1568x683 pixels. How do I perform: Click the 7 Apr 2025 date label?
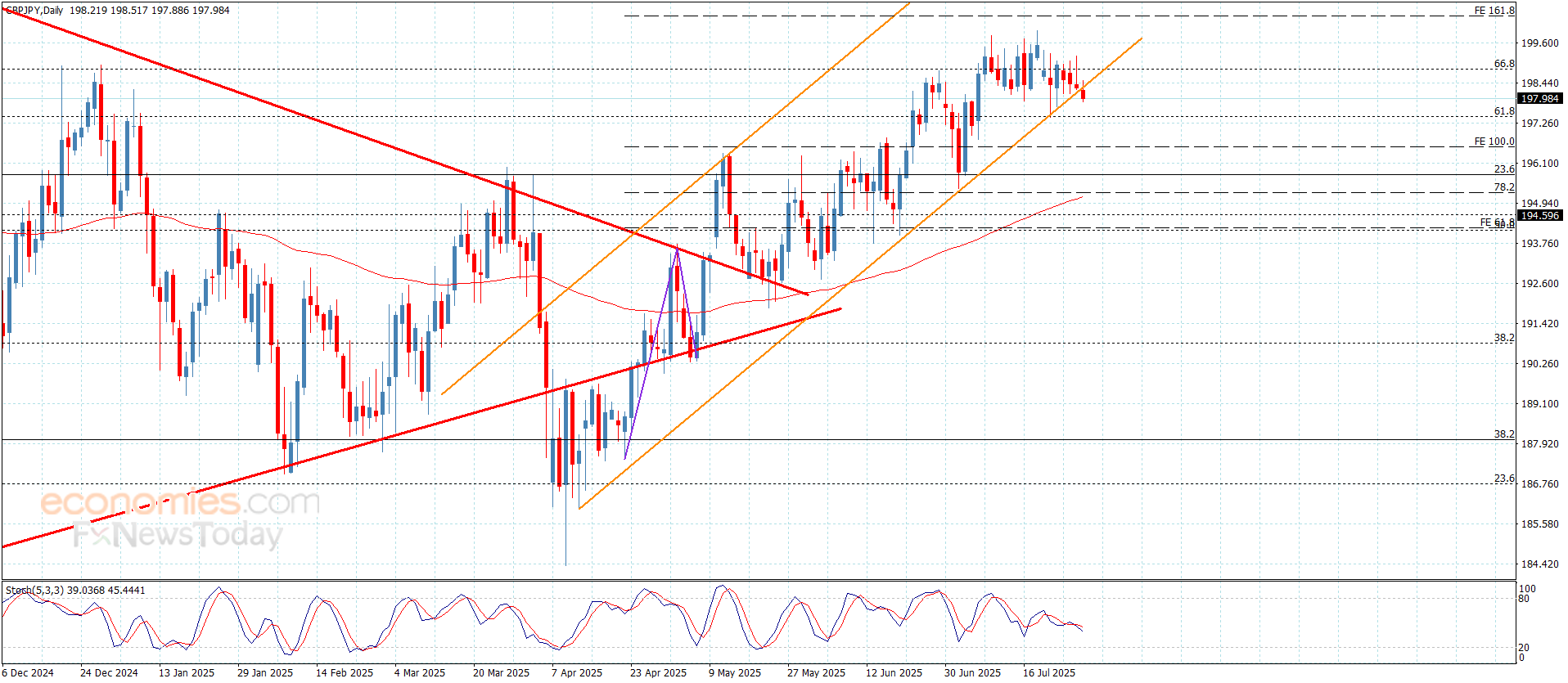577,673
